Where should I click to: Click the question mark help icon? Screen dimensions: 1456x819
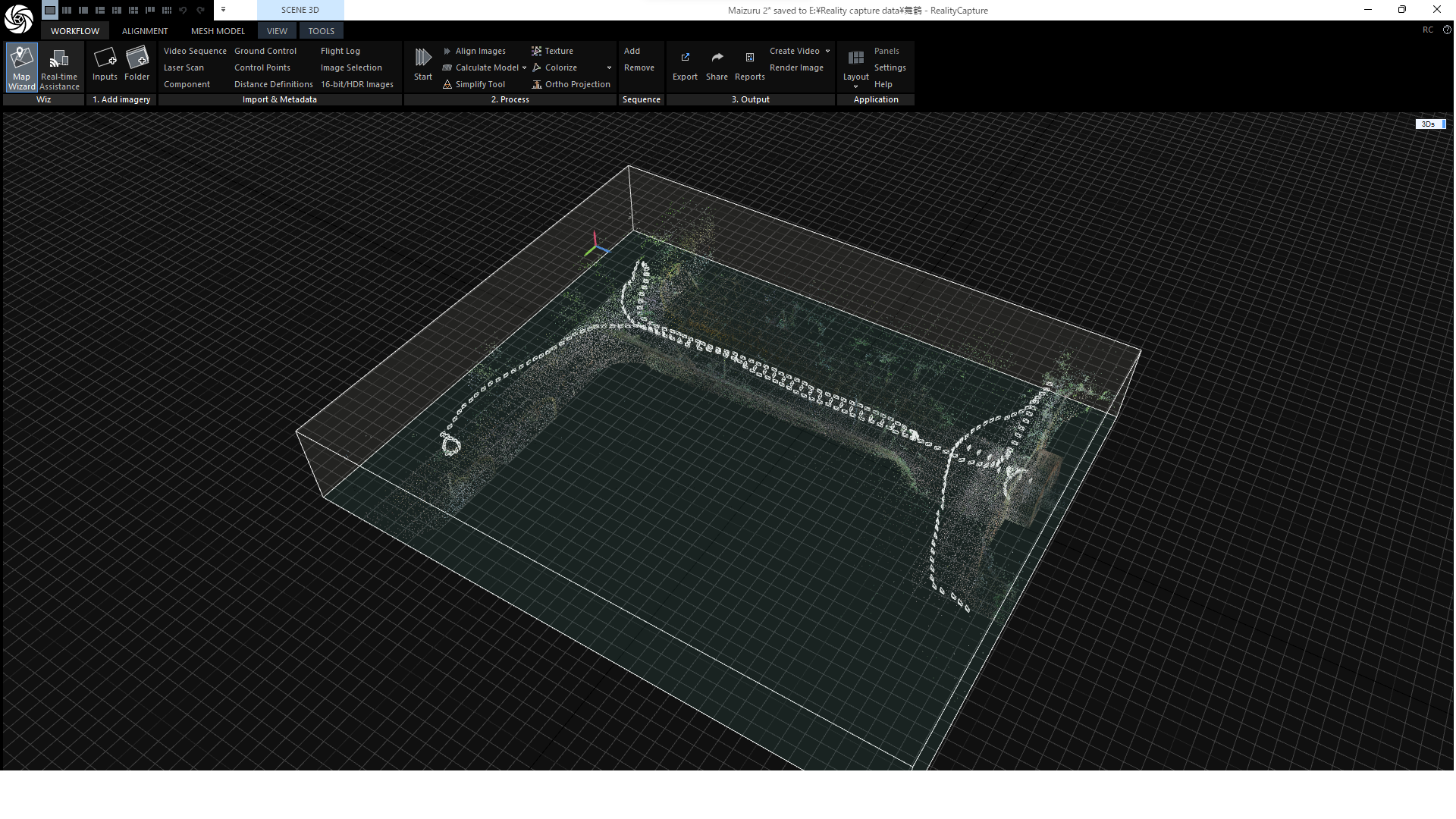[x=1446, y=30]
